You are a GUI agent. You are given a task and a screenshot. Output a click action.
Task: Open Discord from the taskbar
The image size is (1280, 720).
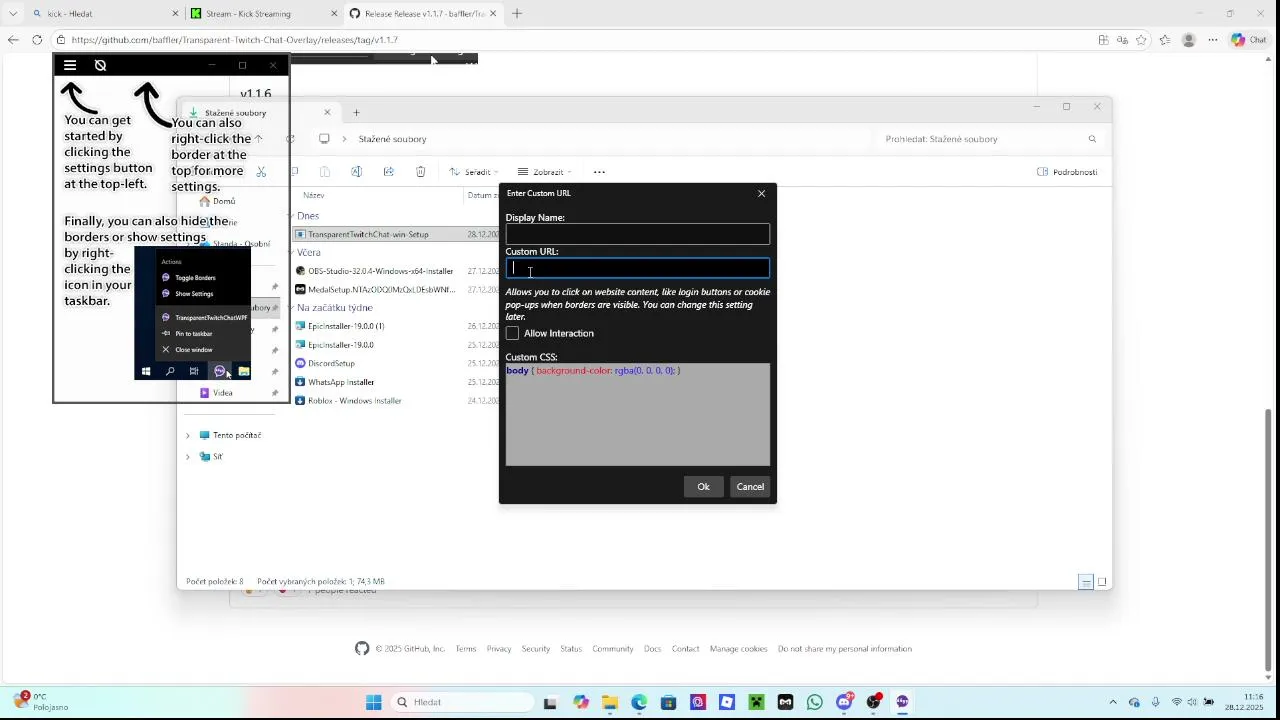[844, 702]
